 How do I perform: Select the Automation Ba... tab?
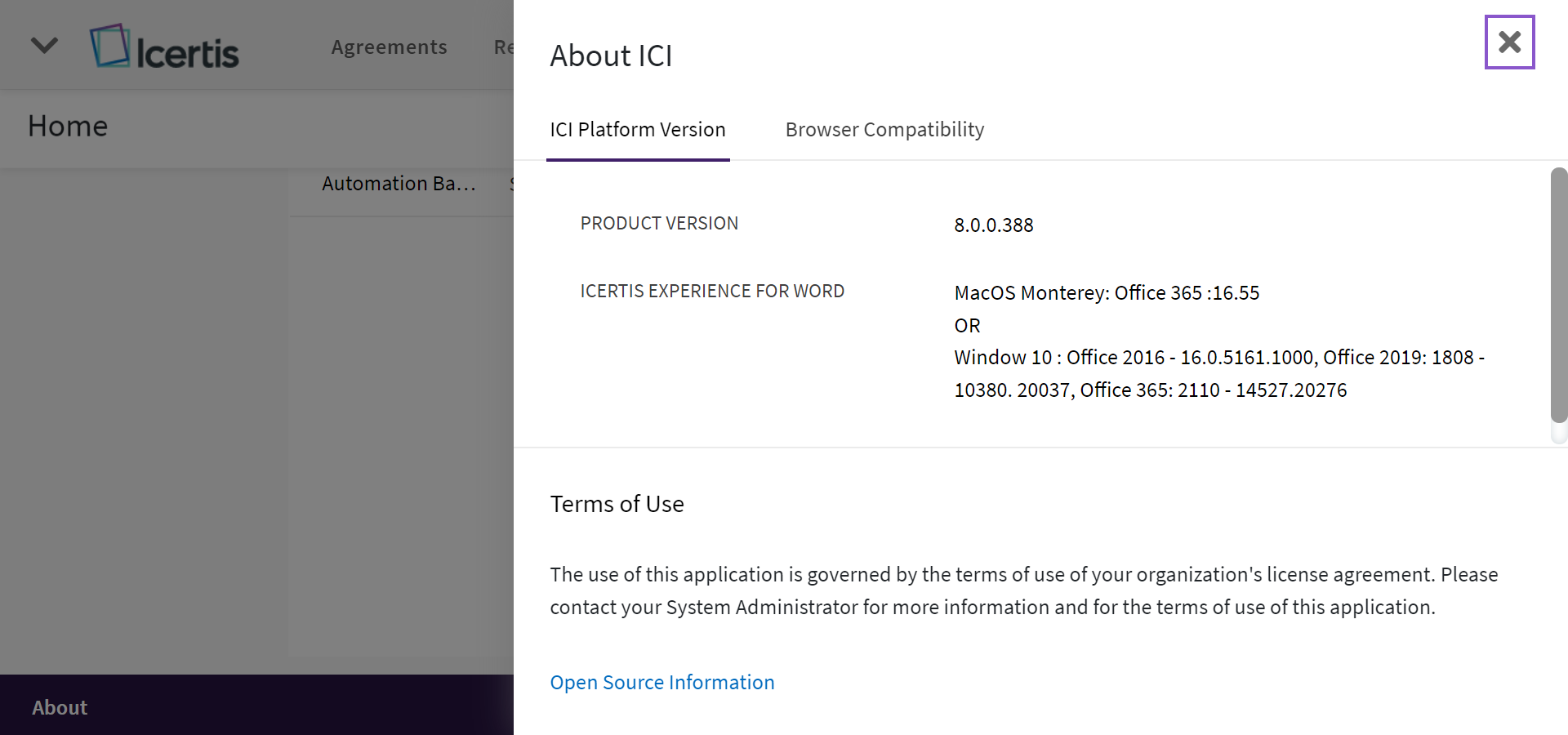point(399,184)
